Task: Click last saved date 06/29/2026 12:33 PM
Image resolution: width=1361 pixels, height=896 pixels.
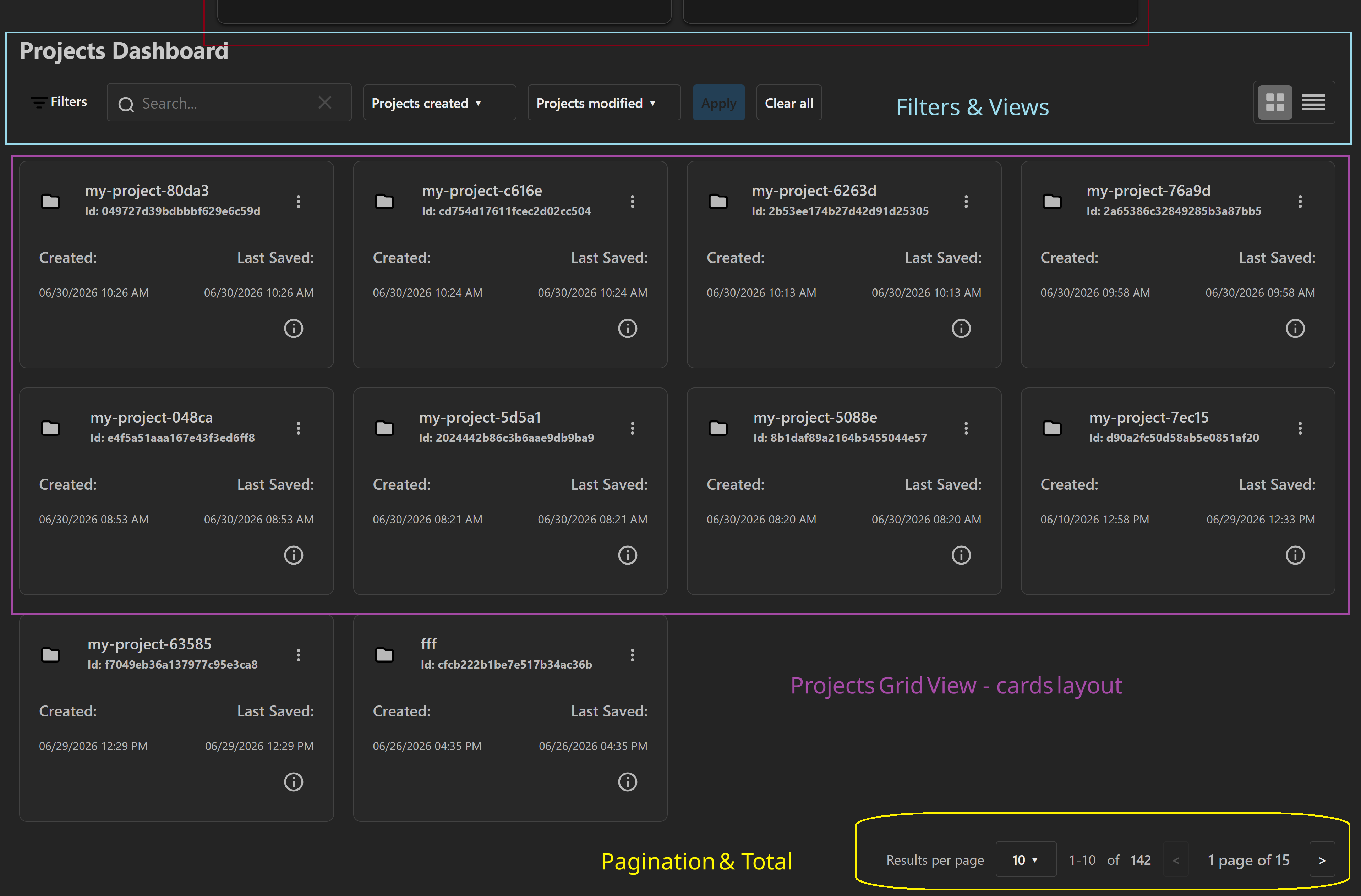Action: pos(1260,519)
